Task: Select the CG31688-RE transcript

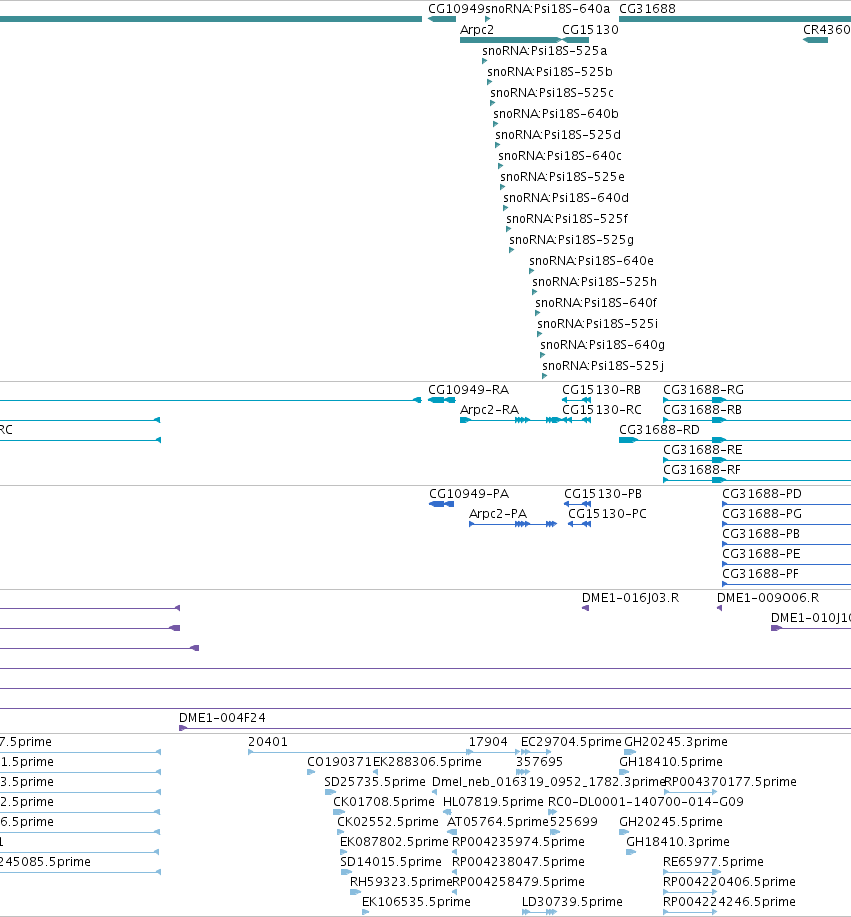Action: point(757,460)
